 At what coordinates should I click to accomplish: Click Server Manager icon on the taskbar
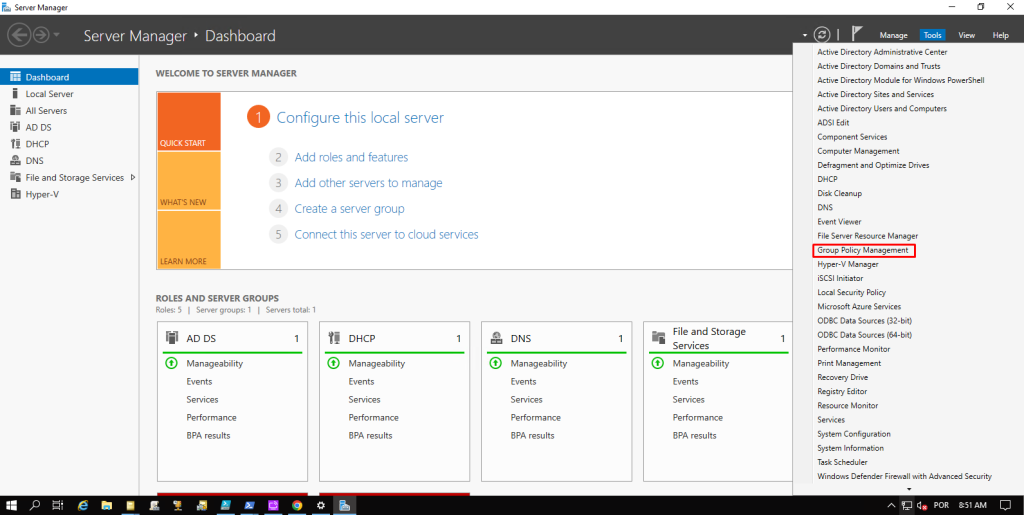[x=345, y=505]
